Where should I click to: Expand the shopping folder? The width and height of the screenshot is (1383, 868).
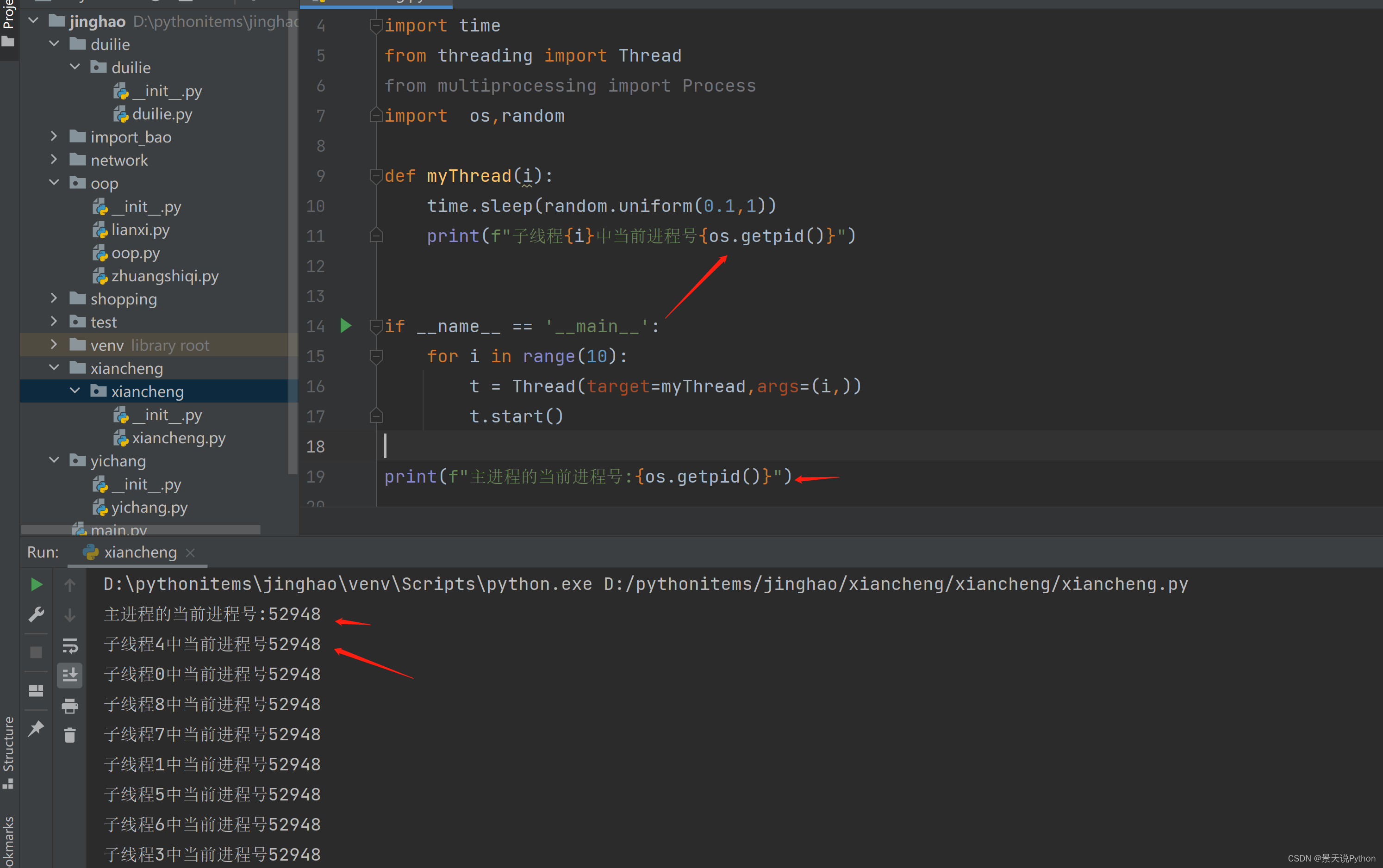(x=54, y=298)
